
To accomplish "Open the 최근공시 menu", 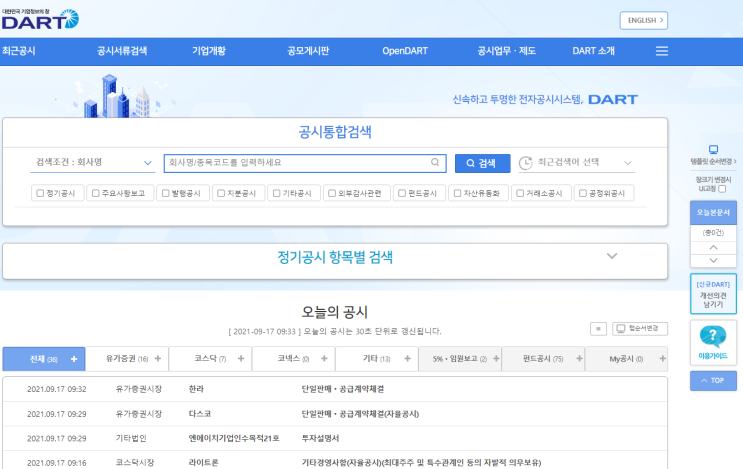I will (18, 51).
